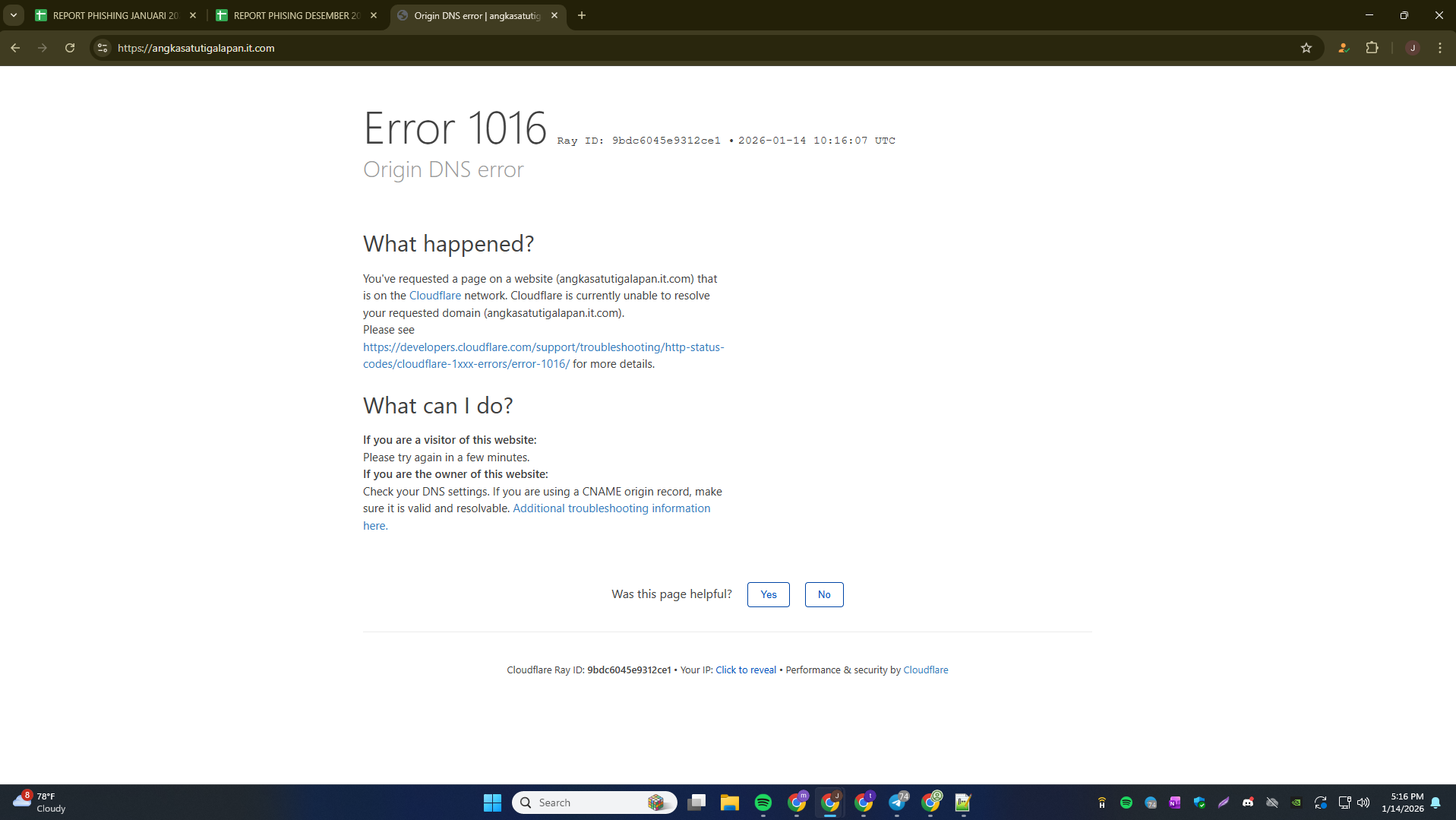Select the Origin DNS error tab
Screen dimensions: 1456x820
(x=478, y=15)
